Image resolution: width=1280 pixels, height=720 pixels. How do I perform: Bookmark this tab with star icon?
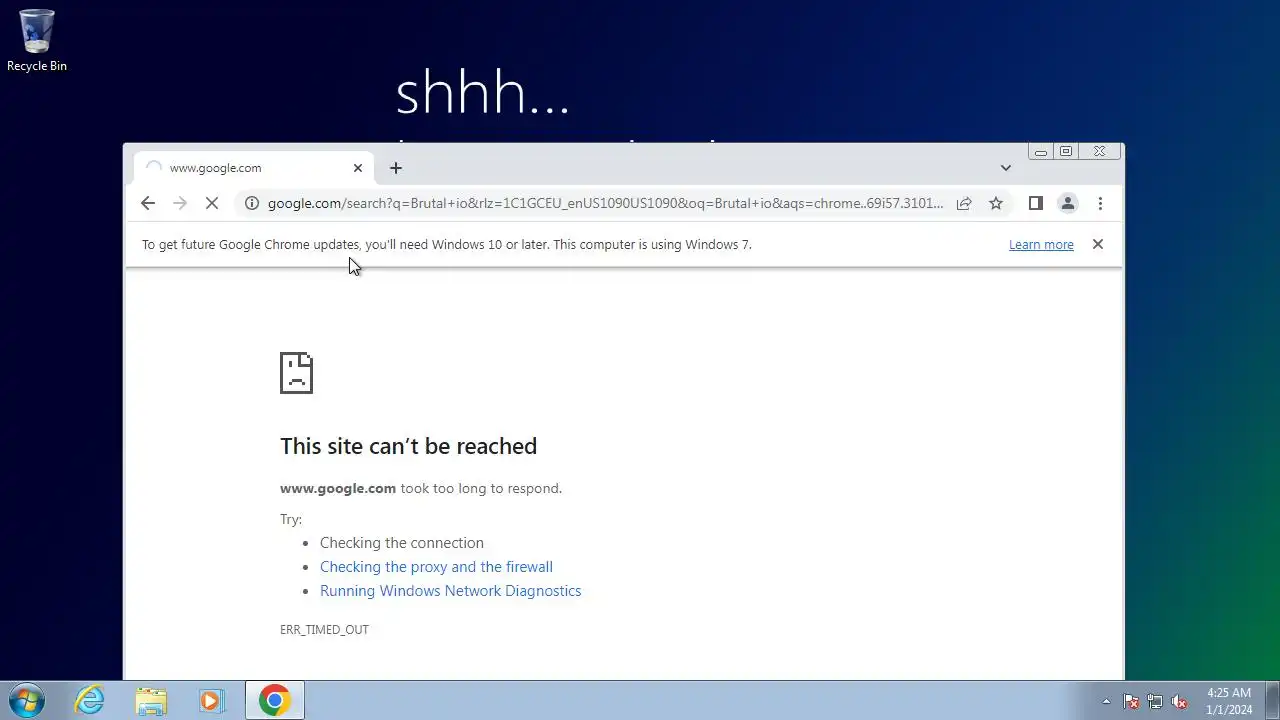(x=996, y=203)
